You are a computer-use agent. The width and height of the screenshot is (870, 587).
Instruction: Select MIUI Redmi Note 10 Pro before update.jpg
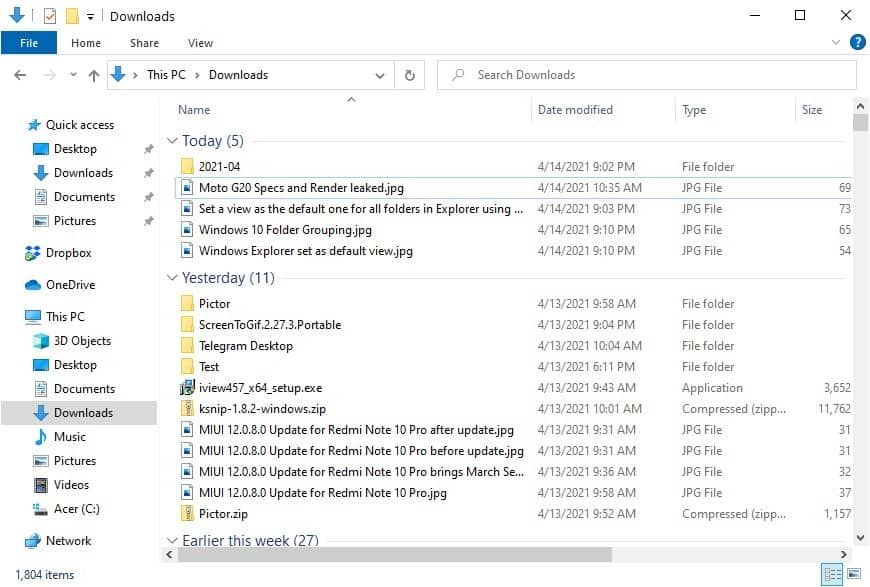361,451
